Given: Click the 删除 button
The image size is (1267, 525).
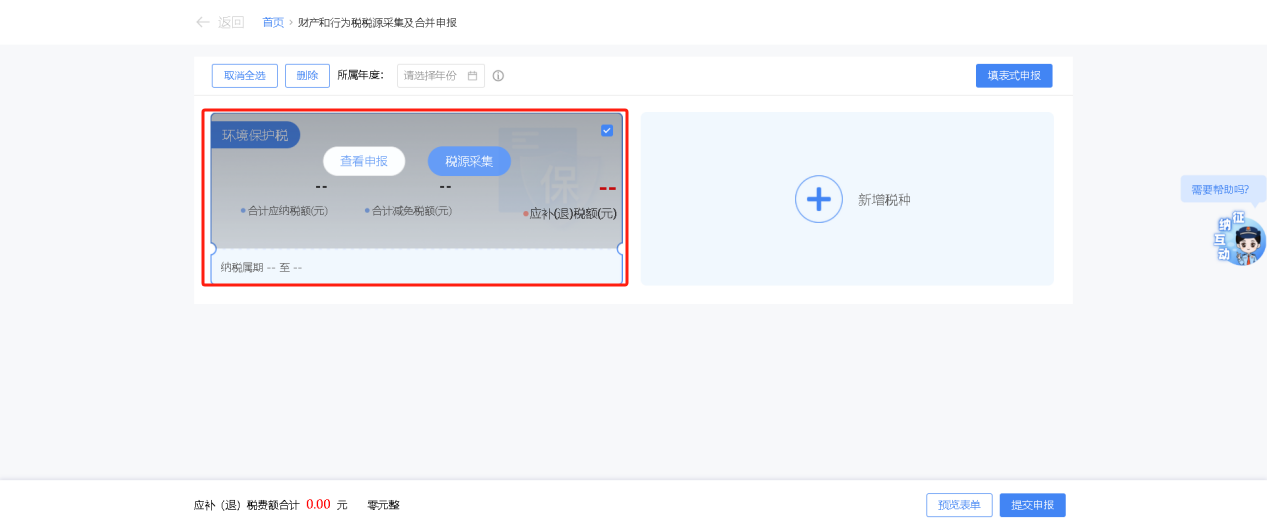Looking at the screenshot, I should point(307,76).
